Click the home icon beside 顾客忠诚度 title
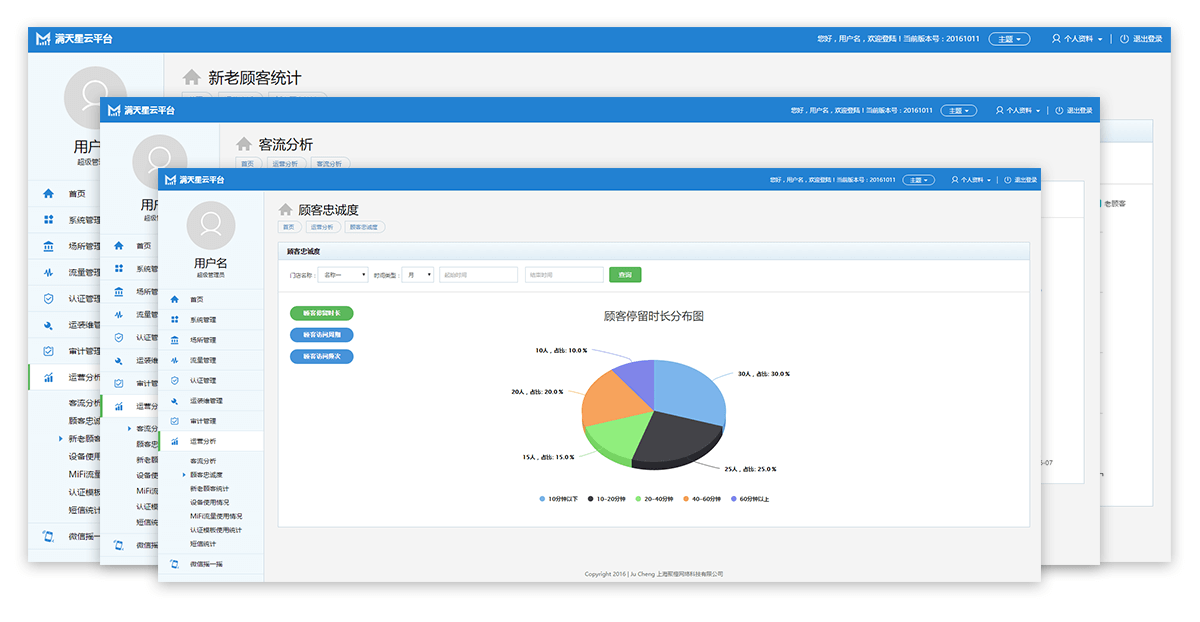Viewport: 1200px width, 622px height. pos(285,210)
